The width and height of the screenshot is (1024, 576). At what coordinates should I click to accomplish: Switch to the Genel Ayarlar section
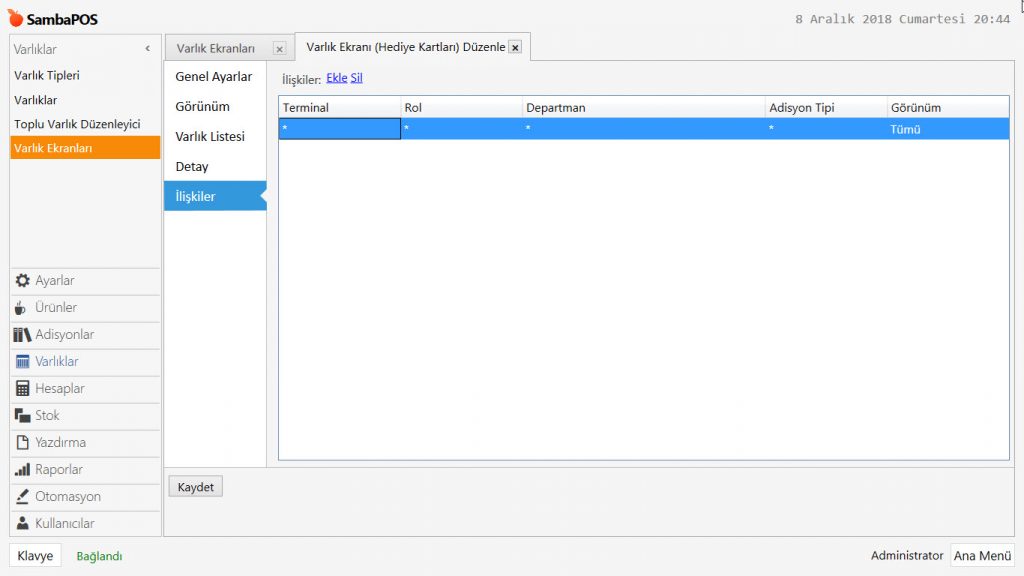click(x=214, y=77)
